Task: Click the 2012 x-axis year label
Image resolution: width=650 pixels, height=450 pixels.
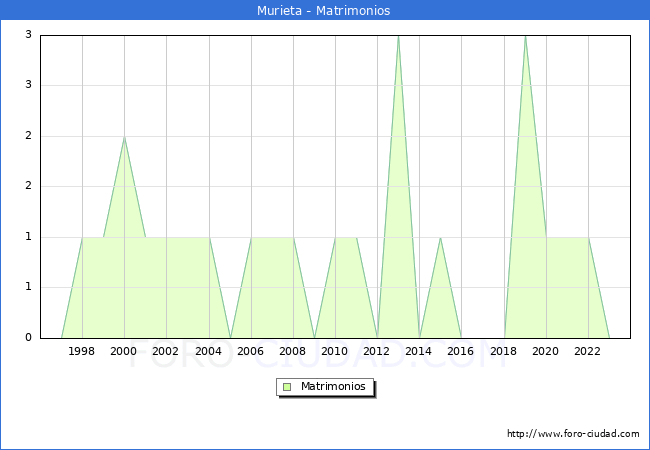Action: click(377, 351)
